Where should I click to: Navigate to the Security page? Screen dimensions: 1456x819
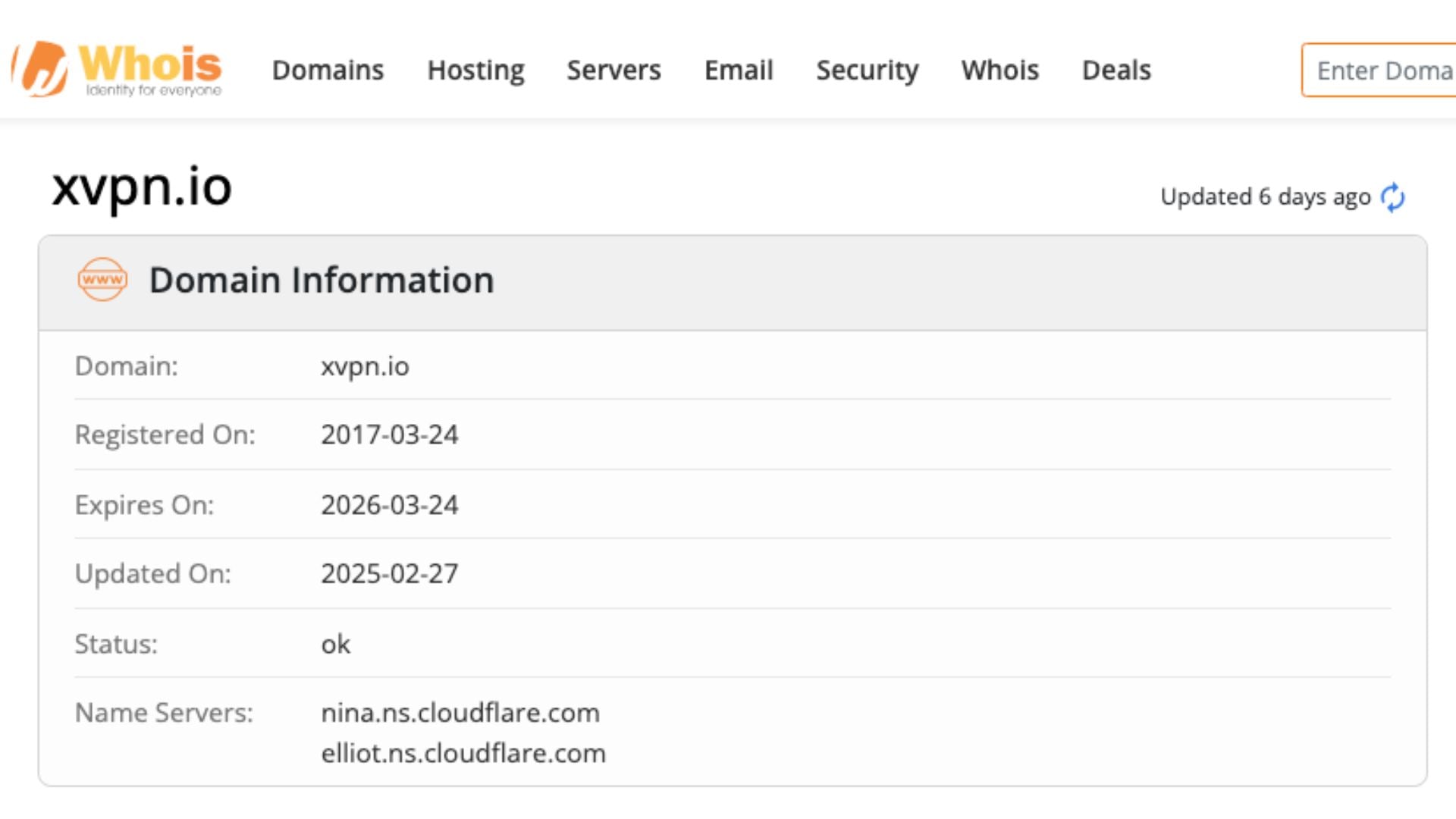point(867,70)
